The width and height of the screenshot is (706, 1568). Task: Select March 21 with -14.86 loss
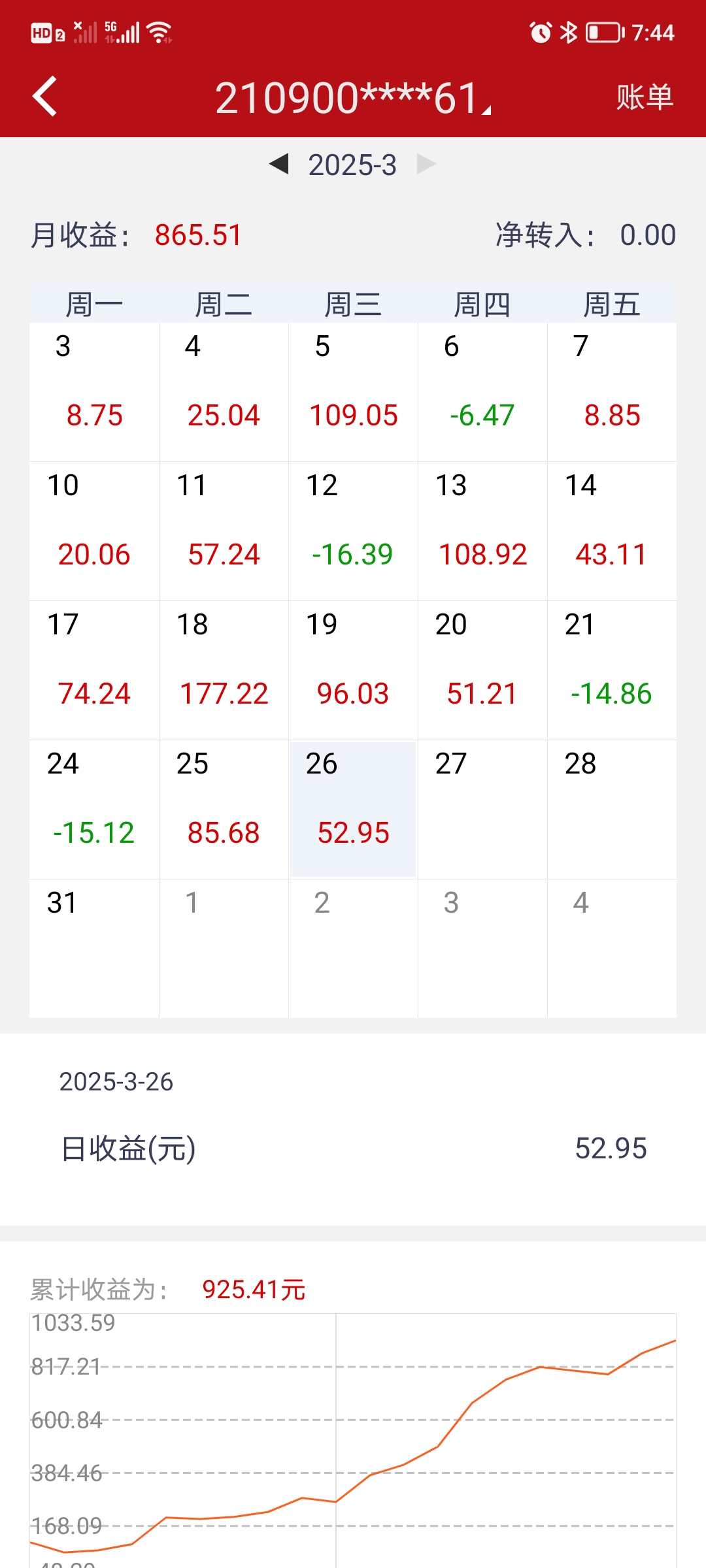pos(612,670)
